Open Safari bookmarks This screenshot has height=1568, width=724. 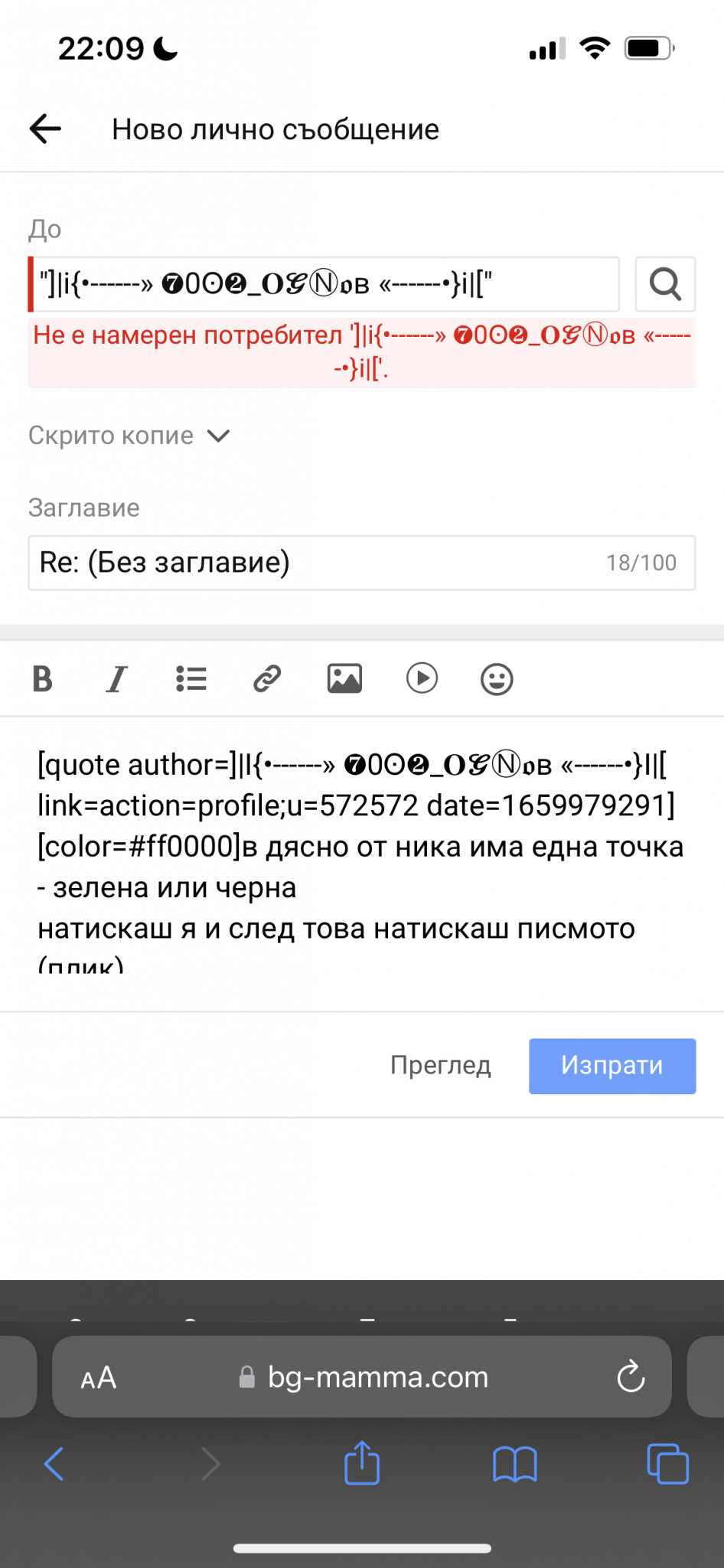[515, 1464]
